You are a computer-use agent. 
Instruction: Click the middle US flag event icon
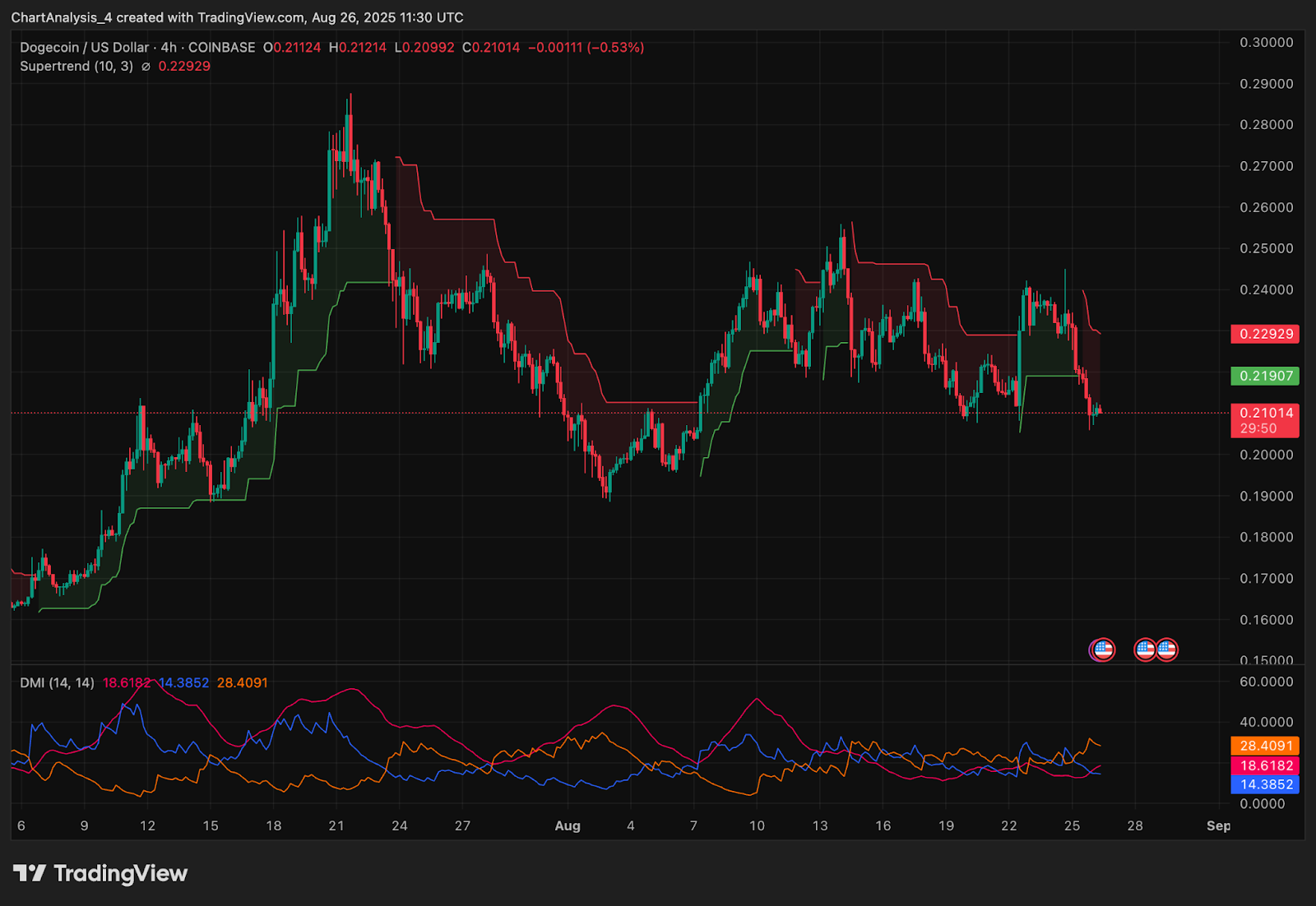coord(1145,649)
